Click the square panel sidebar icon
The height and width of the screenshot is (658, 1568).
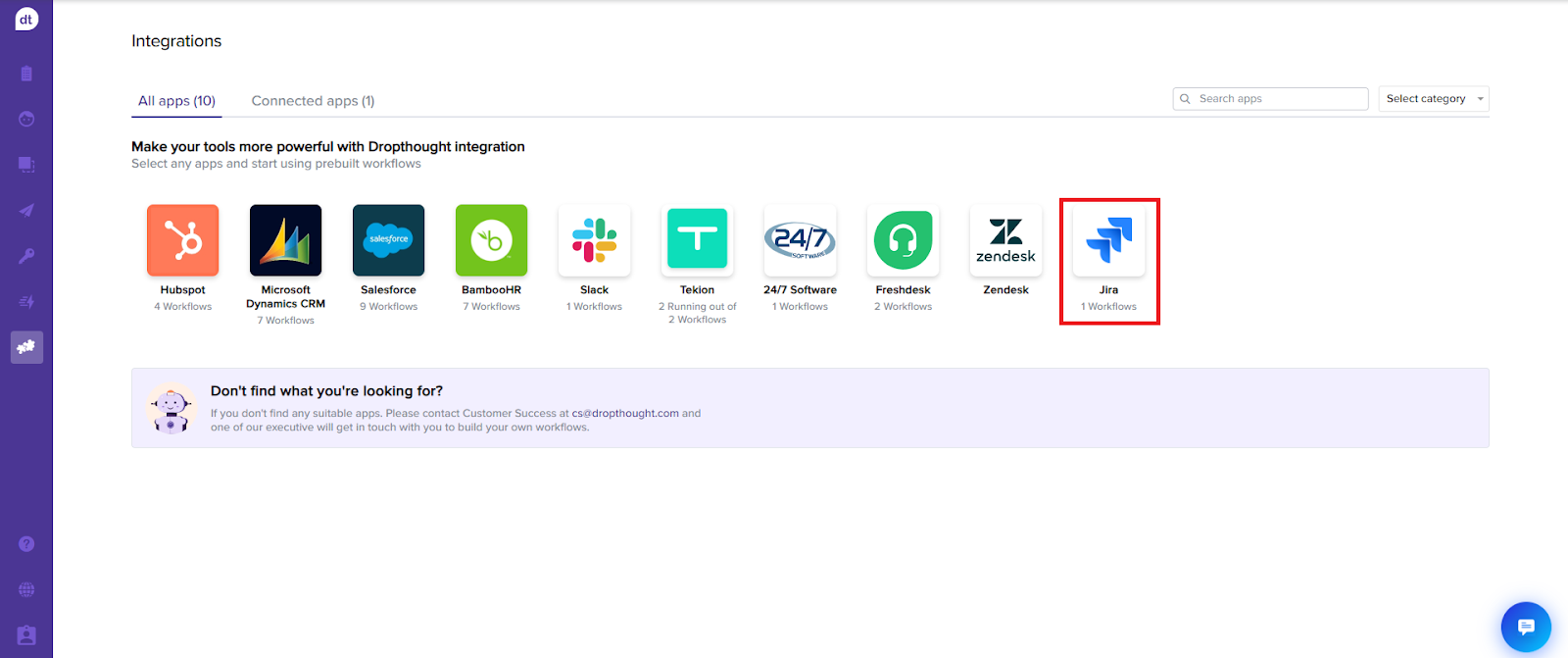(26, 165)
